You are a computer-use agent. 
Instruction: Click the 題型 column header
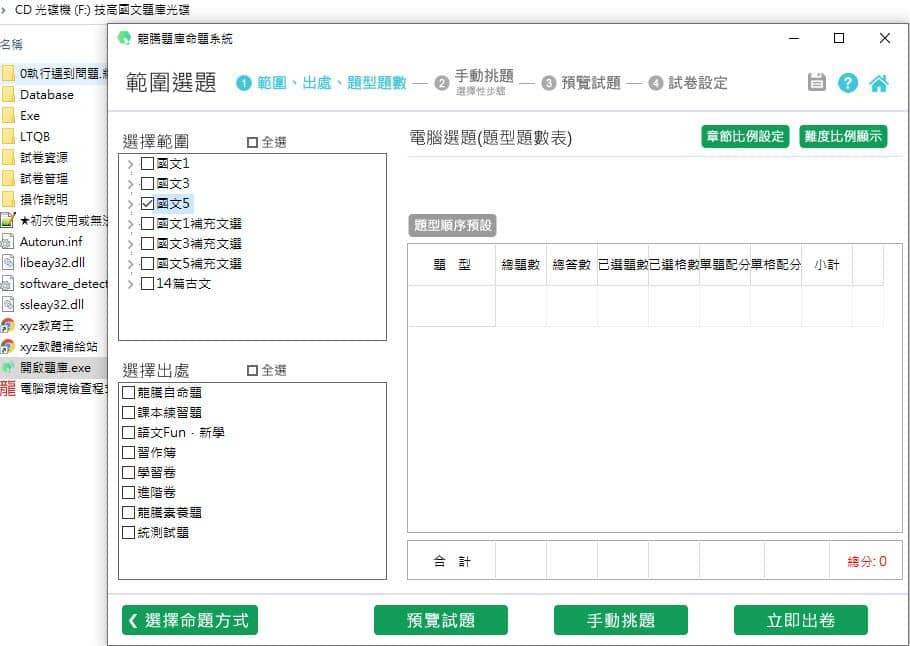452,265
